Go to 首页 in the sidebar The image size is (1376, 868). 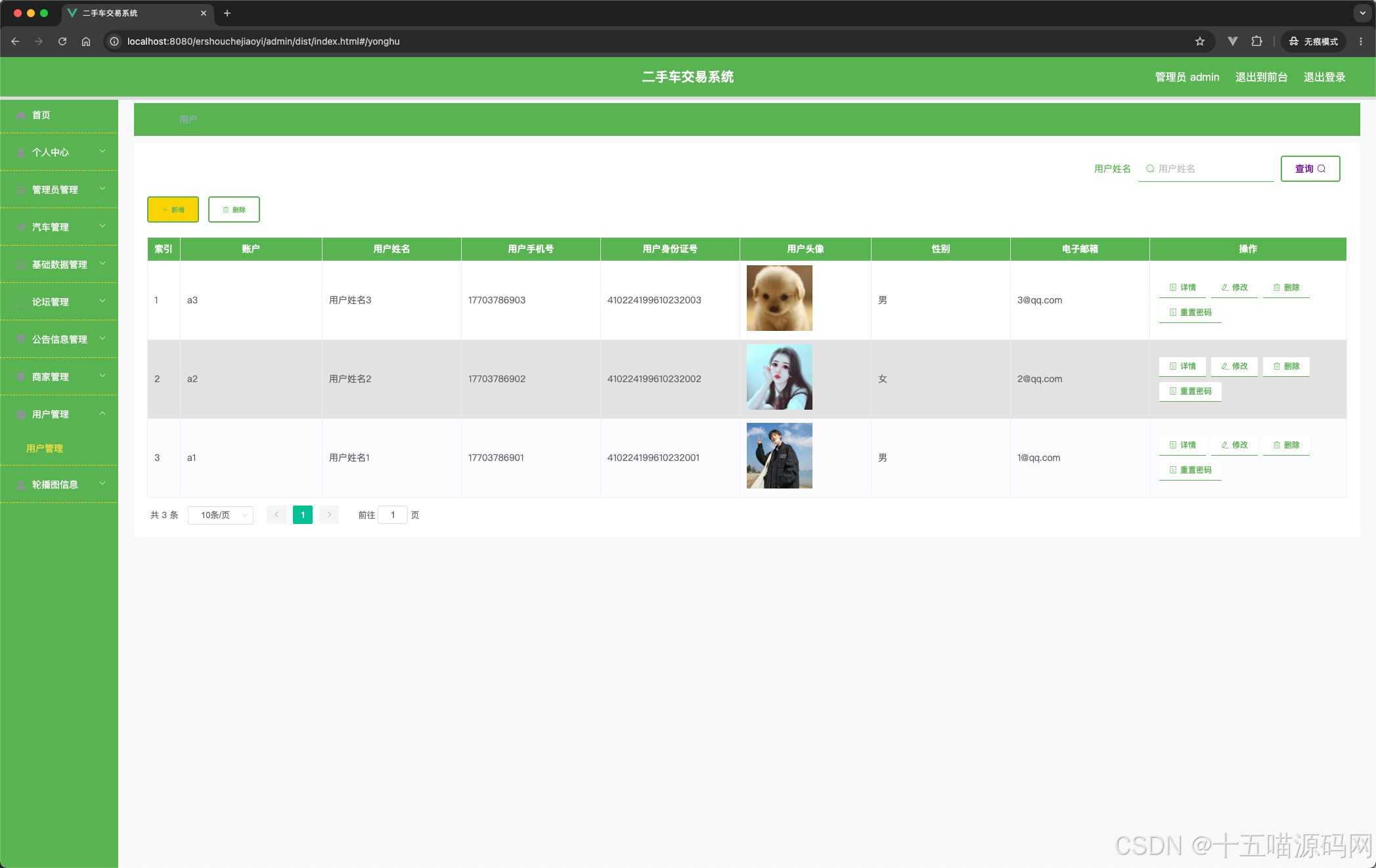coord(59,115)
